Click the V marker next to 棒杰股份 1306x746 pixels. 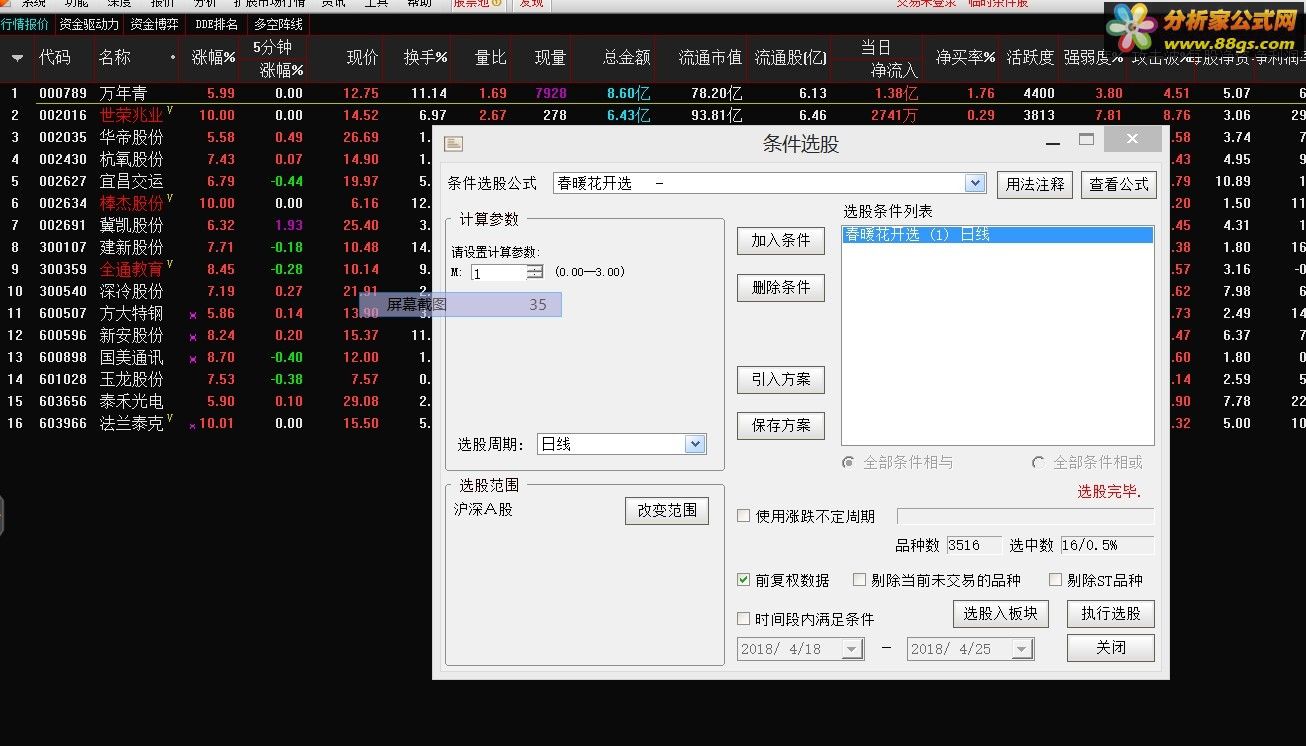click(x=170, y=199)
